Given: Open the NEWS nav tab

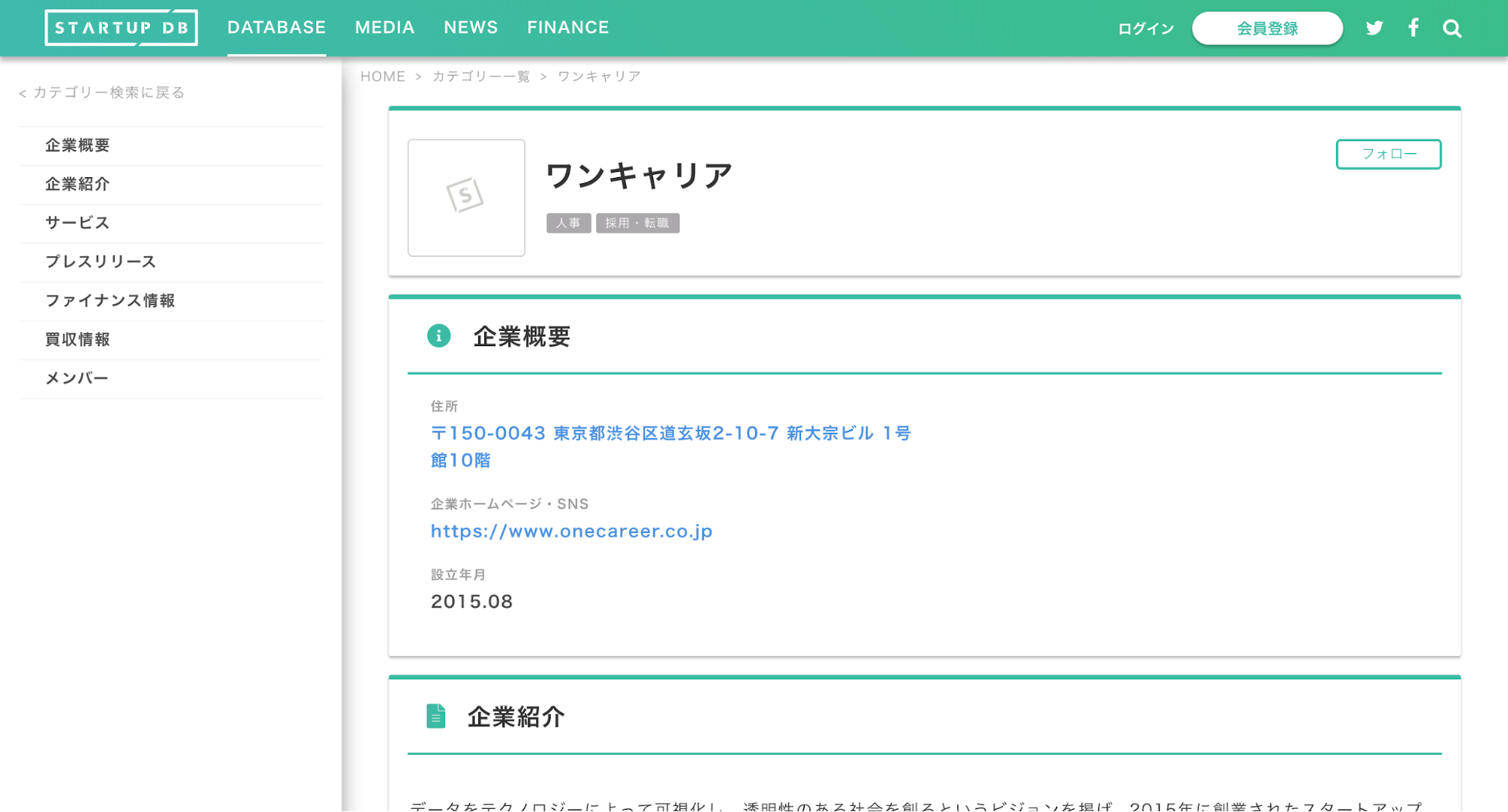Looking at the screenshot, I should [x=471, y=28].
